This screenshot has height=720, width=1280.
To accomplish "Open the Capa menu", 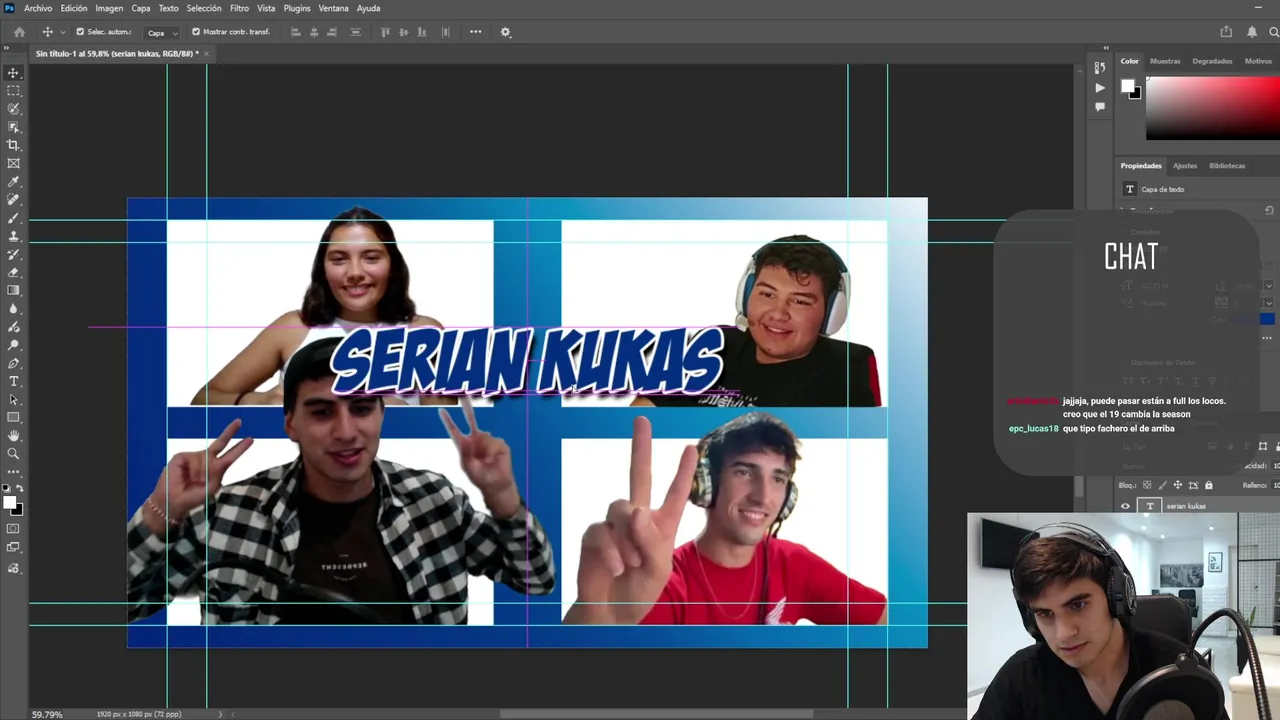I will [141, 8].
